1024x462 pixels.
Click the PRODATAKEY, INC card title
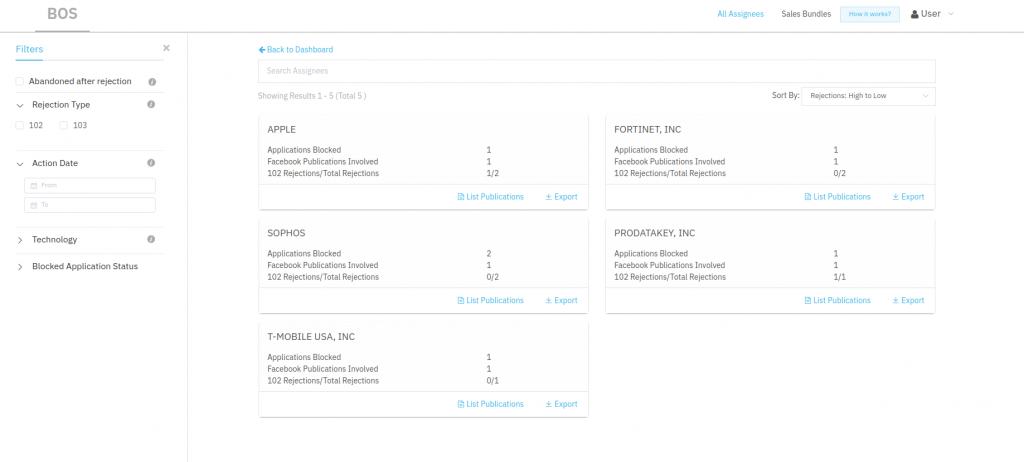(654, 233)
